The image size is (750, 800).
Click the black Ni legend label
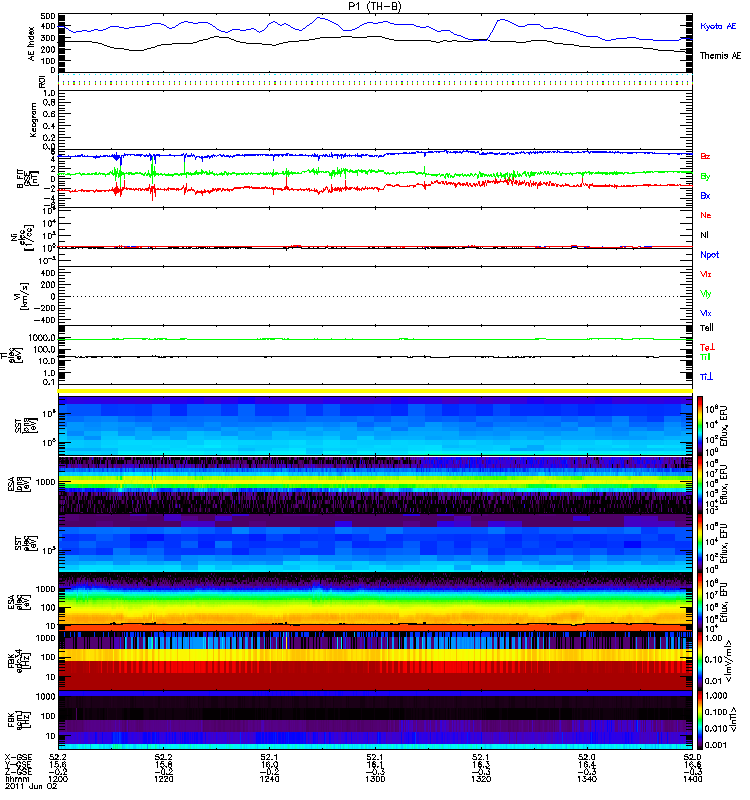pyautogui.click(x=705, y=235)
